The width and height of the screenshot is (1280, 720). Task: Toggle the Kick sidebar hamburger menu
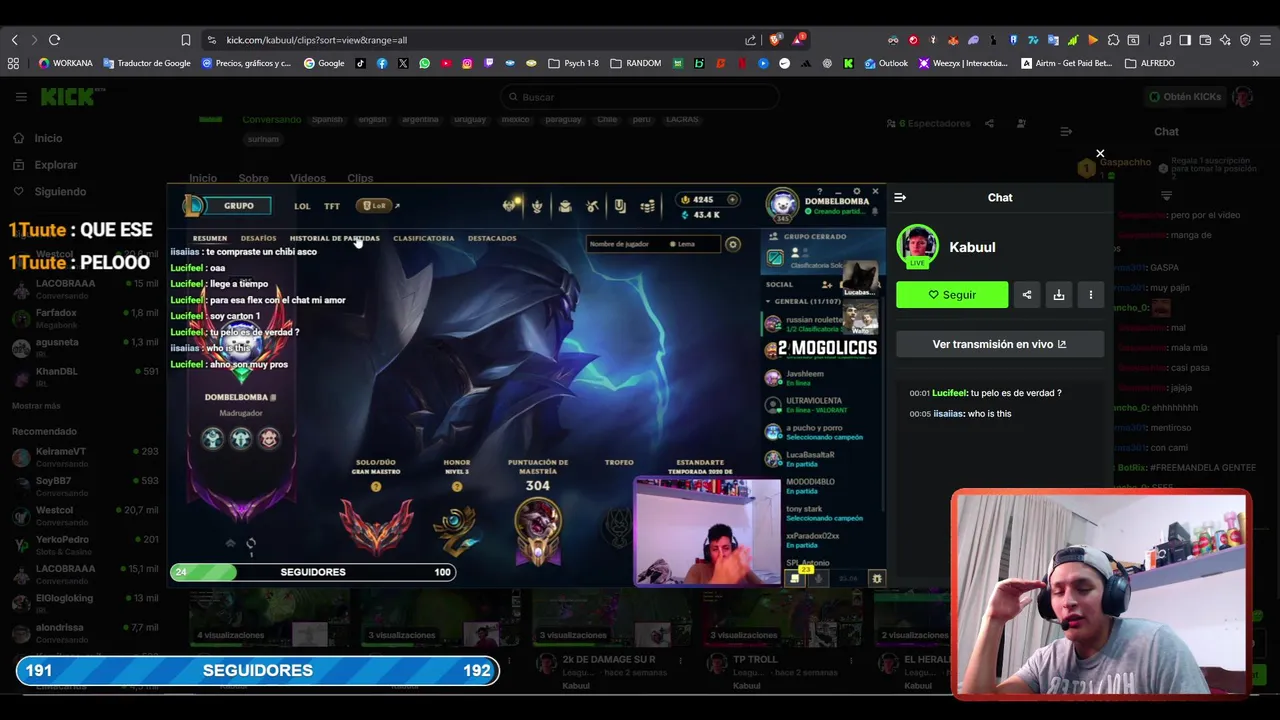tap(21, 97)
